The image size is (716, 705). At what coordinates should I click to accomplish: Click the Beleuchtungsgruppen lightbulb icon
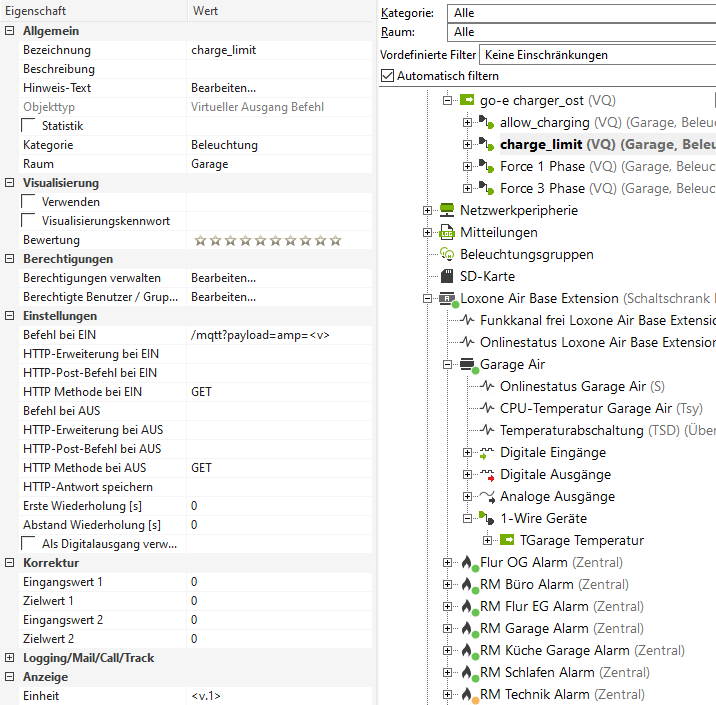tap(447, 254)
